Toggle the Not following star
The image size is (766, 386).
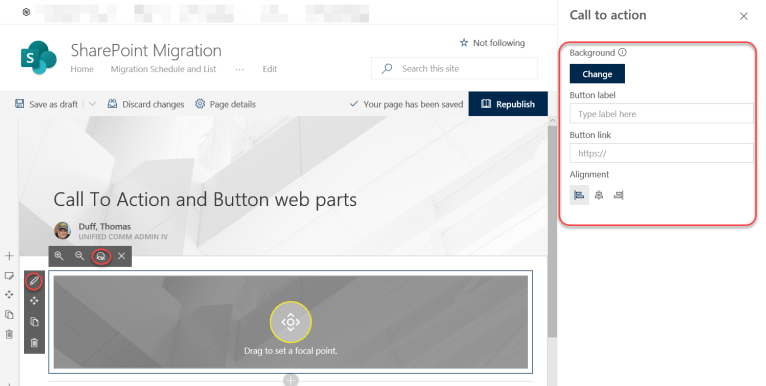coord(464,43)
